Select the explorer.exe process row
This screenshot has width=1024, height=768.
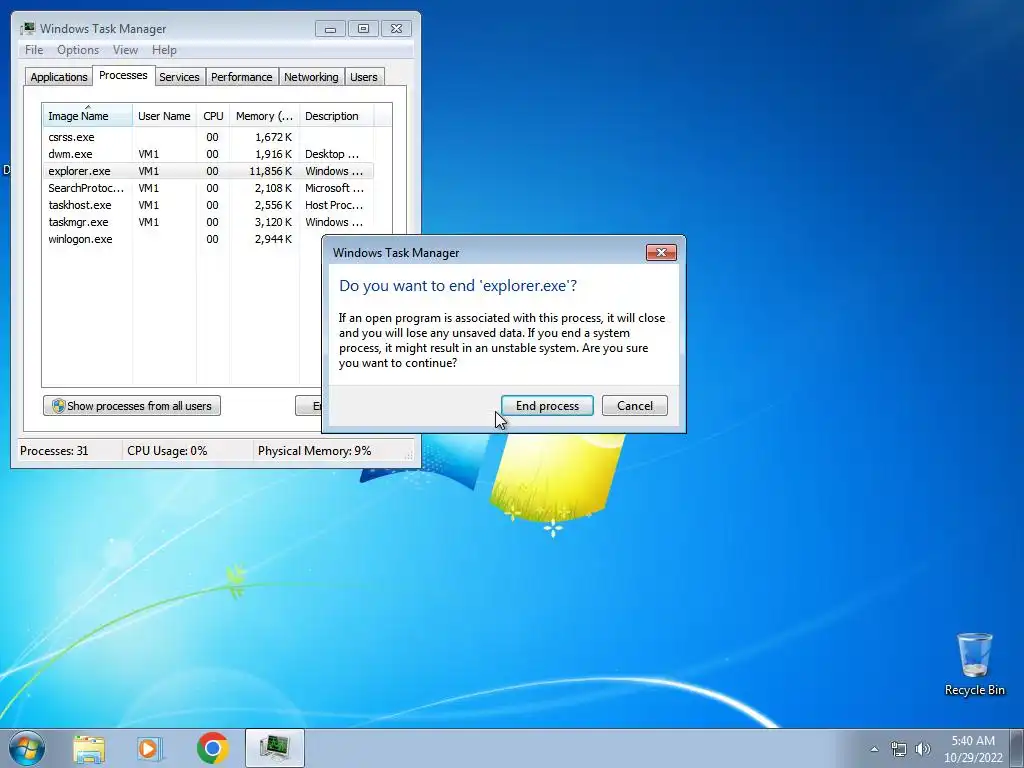(x=208, y=171)
